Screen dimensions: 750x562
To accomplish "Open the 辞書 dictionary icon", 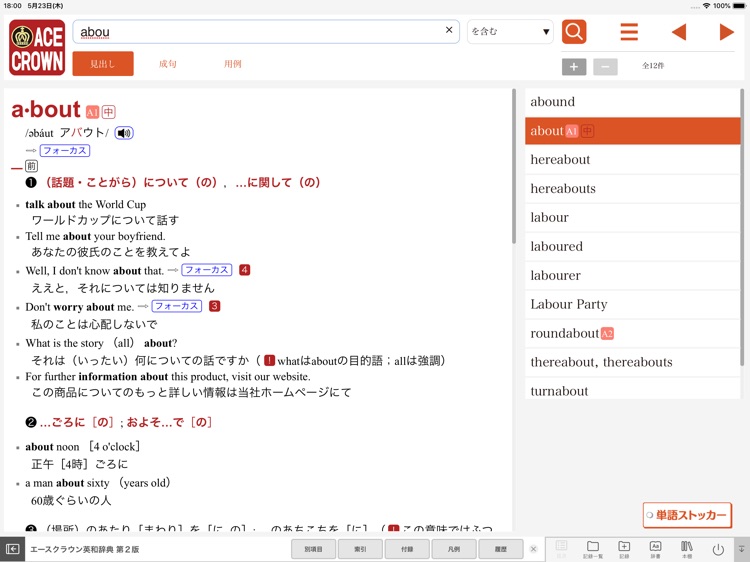I will [655, 549].
